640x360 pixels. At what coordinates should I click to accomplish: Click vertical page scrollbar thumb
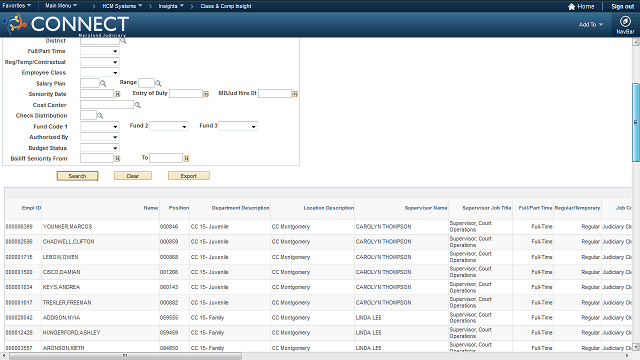point(636,122)
